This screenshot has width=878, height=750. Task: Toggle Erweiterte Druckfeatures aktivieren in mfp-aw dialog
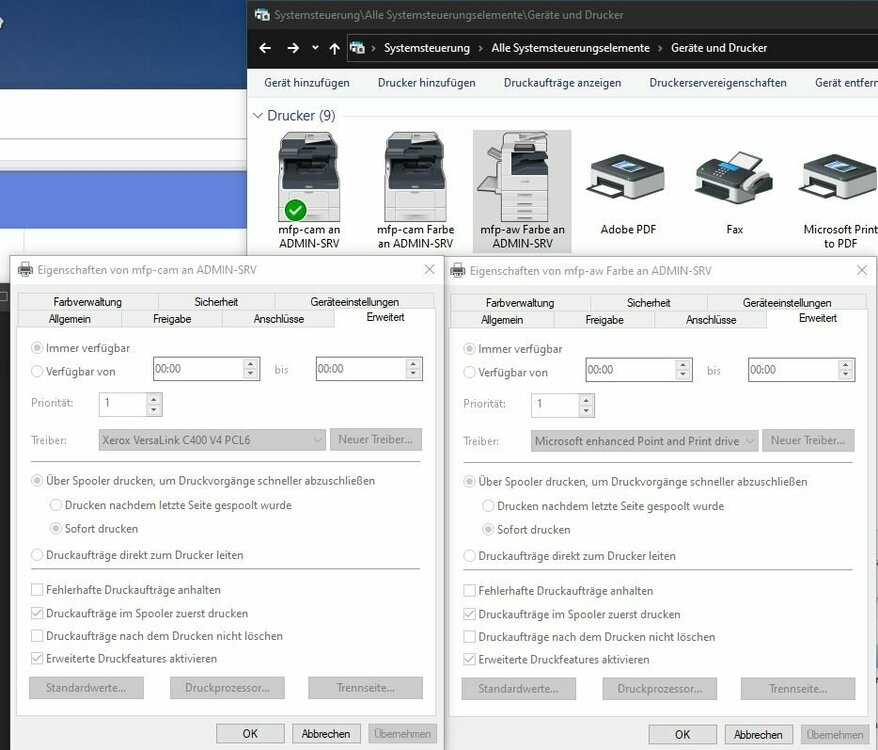471,660
